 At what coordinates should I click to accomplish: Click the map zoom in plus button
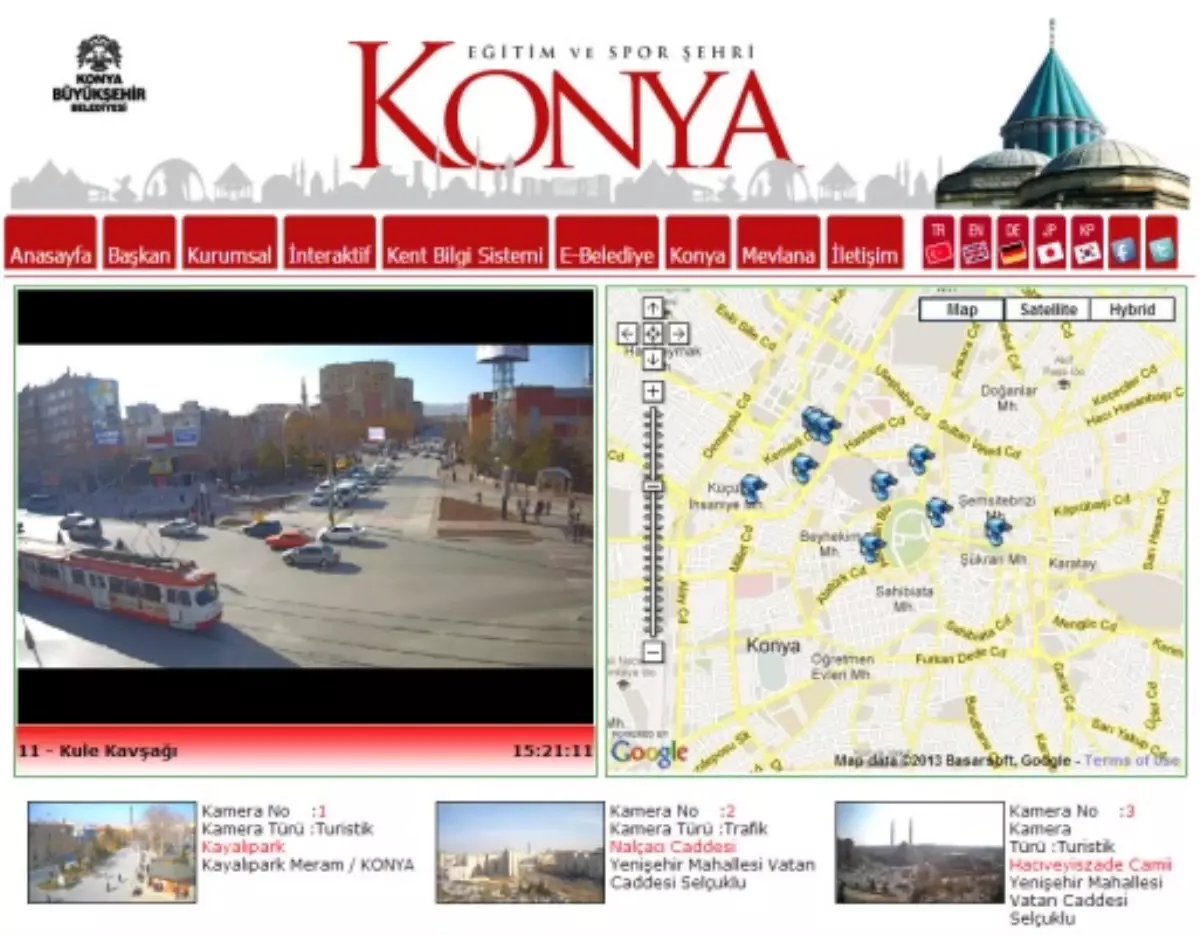[653, 391]
